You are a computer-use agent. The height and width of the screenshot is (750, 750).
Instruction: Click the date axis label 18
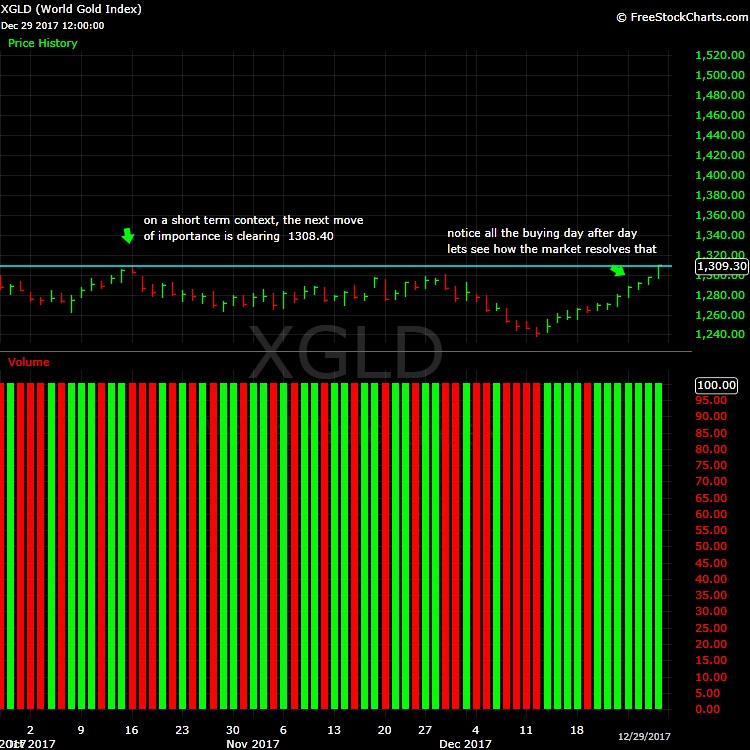point(577,730)
